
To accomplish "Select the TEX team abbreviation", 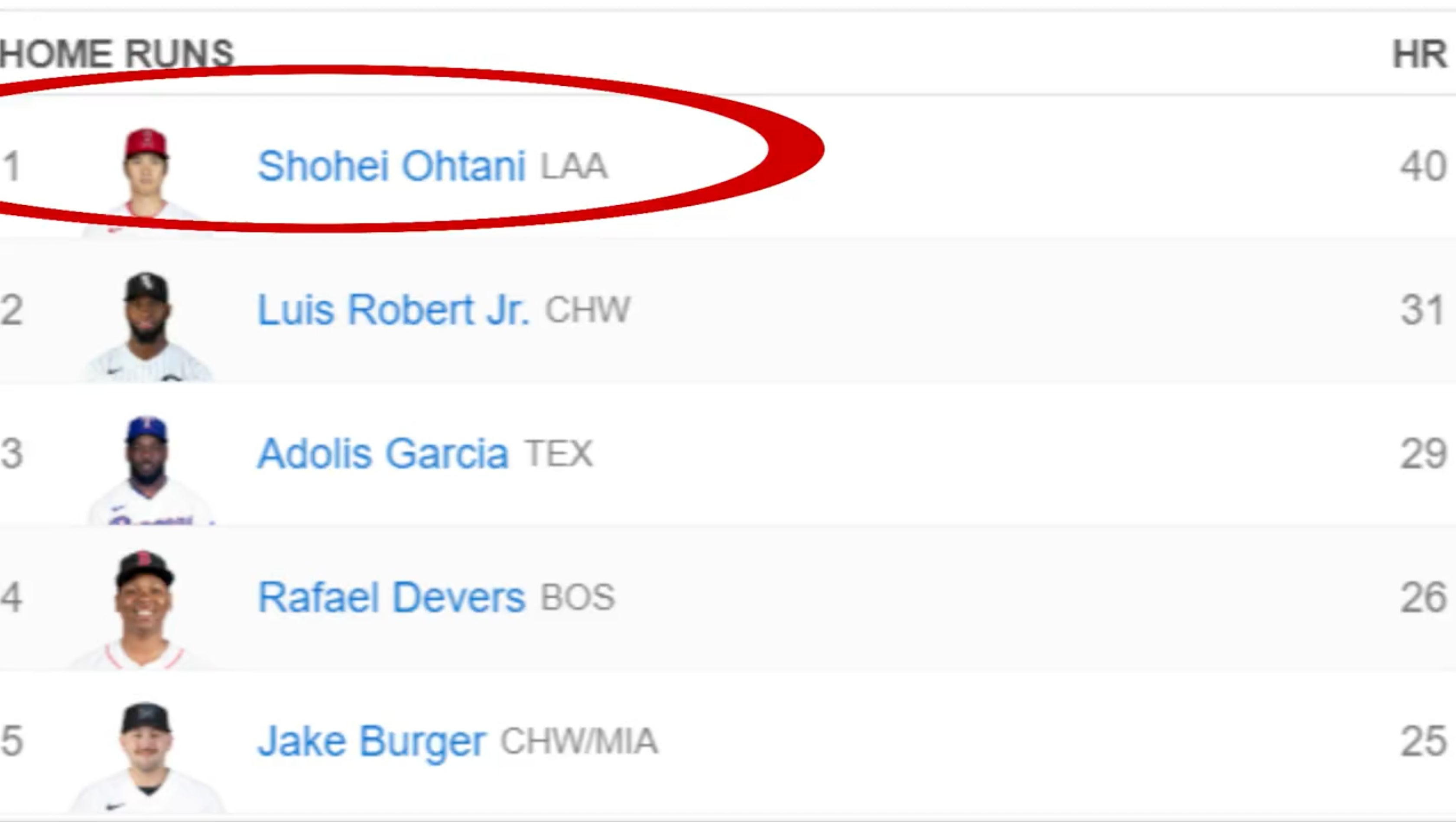I will [x=559, y=453].
